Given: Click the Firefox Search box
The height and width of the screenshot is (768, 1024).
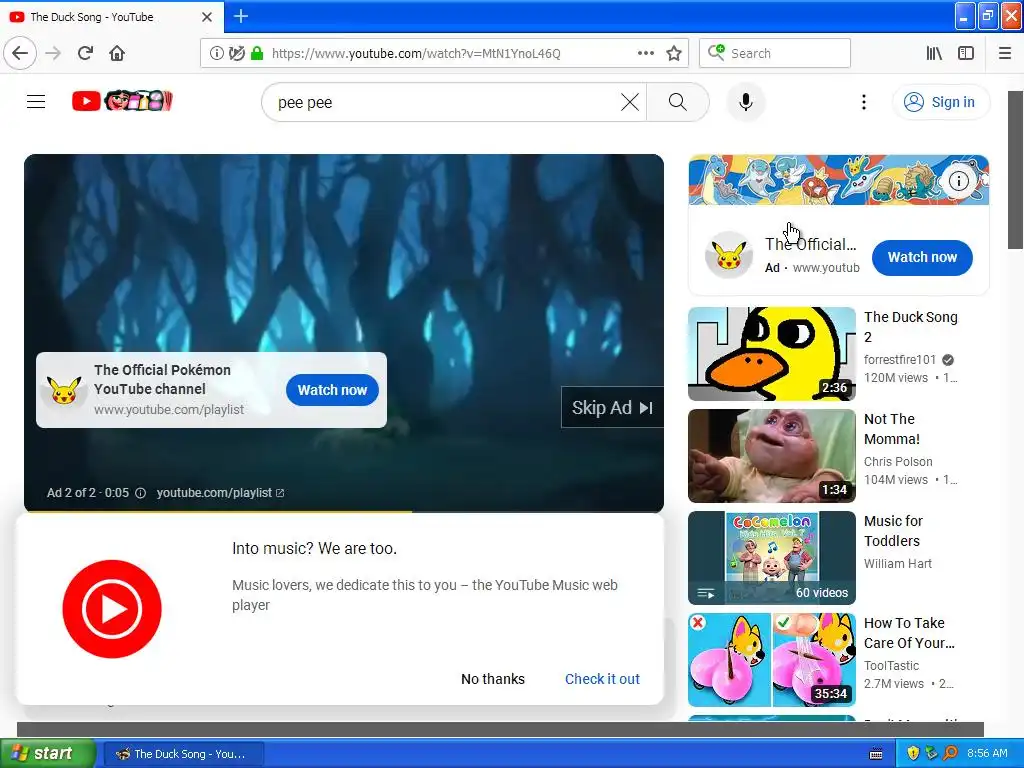Looking at the screenshot, I should [775, 53].
